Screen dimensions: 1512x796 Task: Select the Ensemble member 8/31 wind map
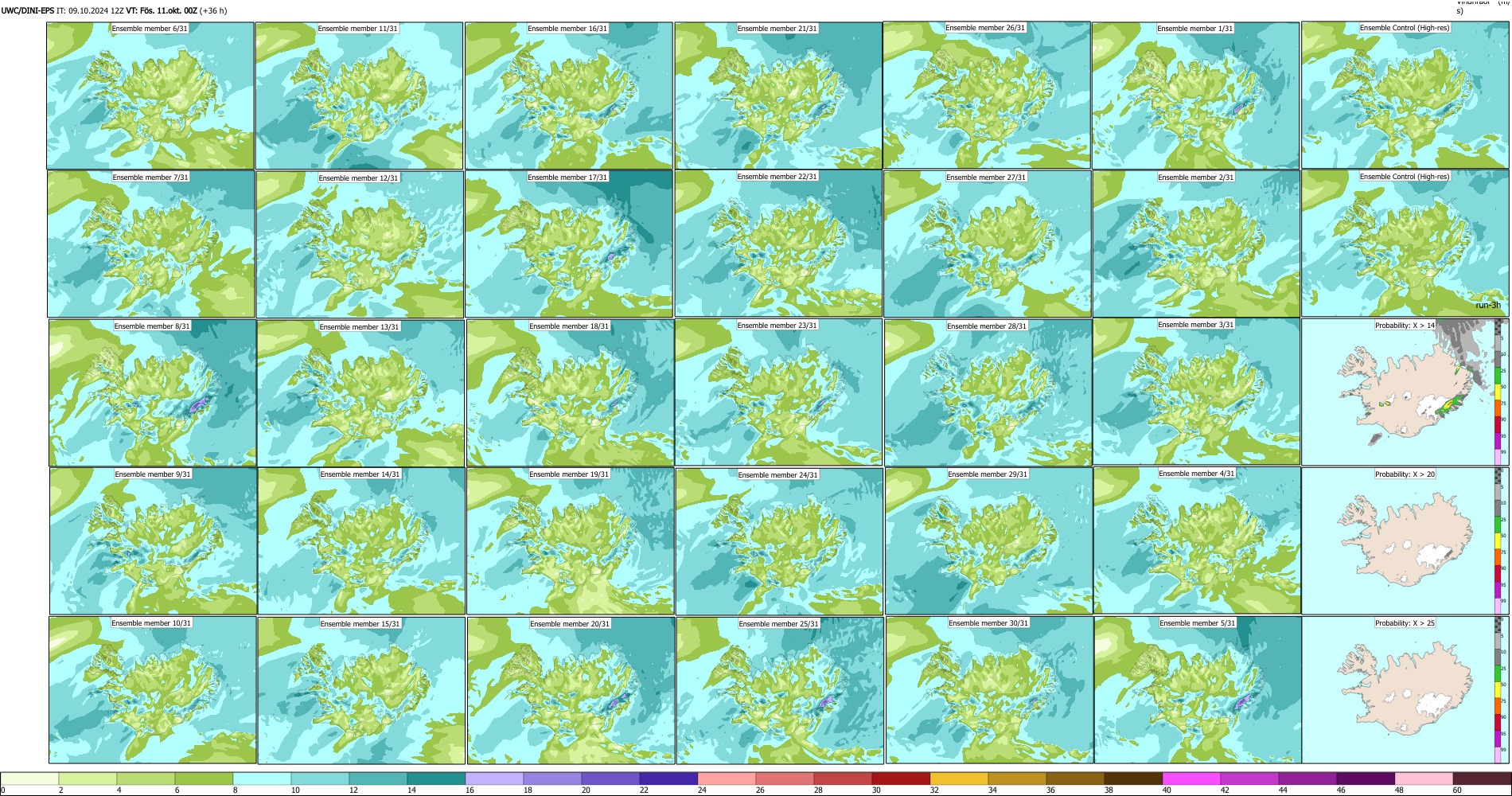click(153, 393)
